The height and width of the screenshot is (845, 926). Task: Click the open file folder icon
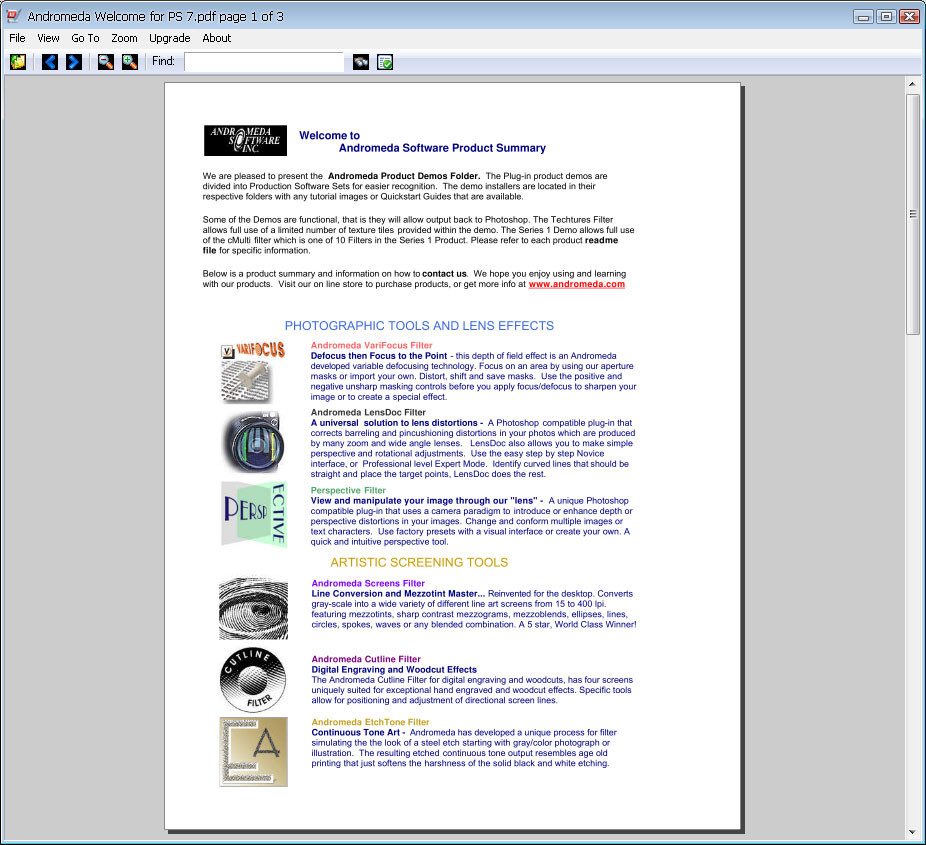[18, 61]
